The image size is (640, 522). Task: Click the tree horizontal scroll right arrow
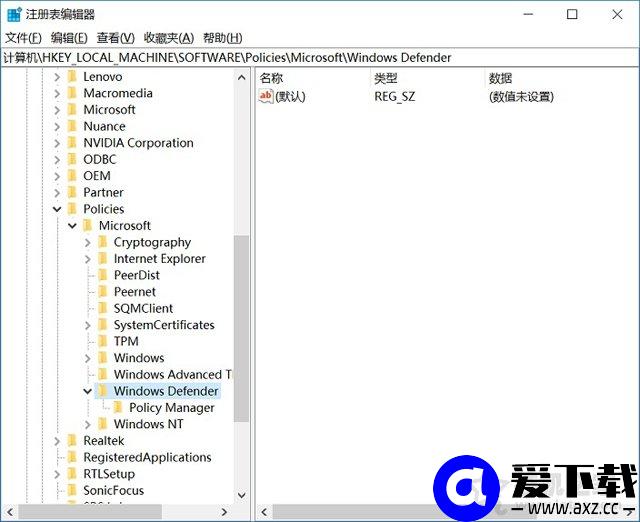[x=224, y=512]
